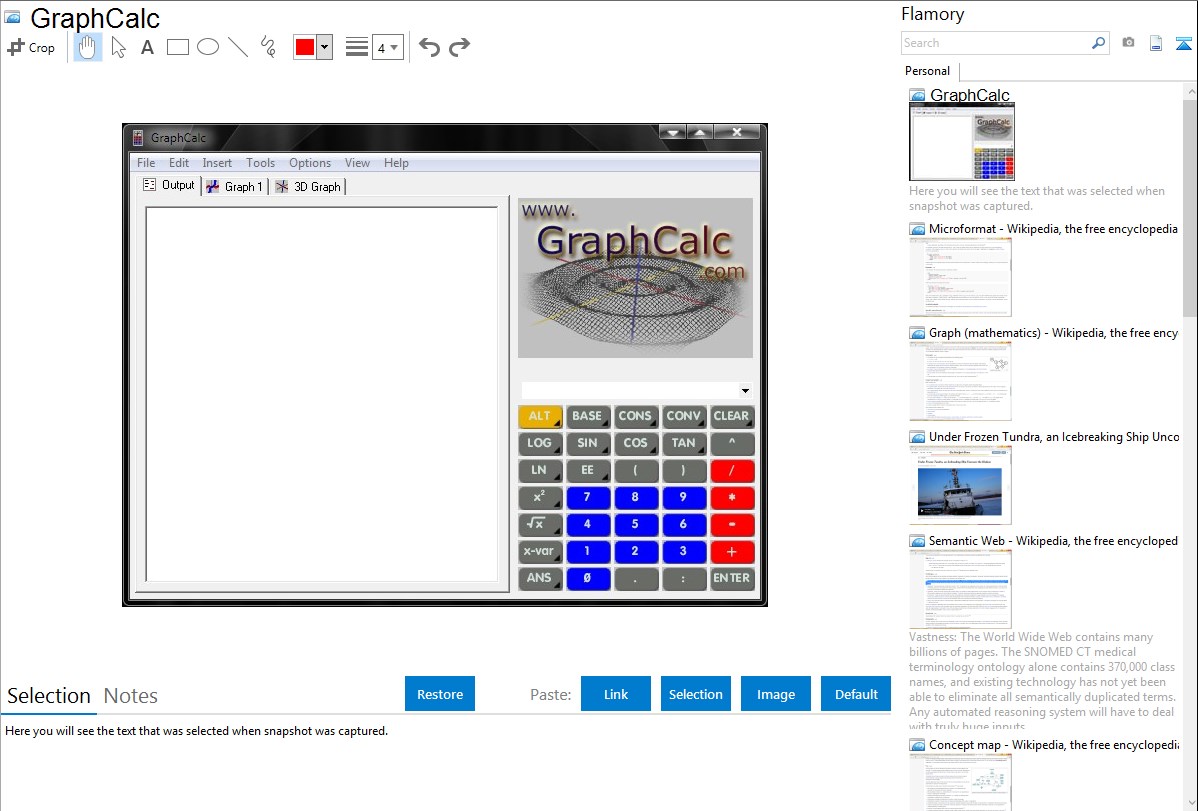The width and height of the screenshot is (1198, 811).
Task: Open the Options menu in GraphCalc
Action: point(309,163)
